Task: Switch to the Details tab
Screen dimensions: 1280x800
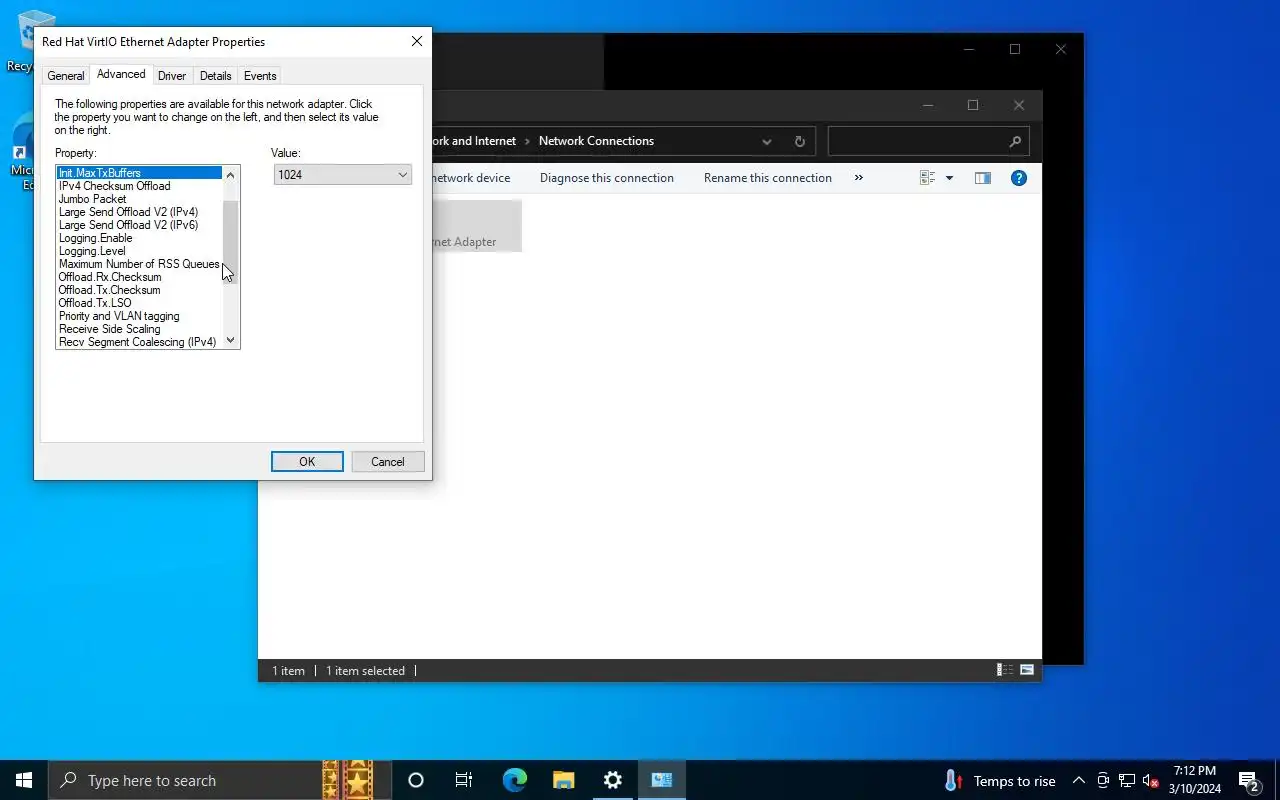Action: [215, 76]
